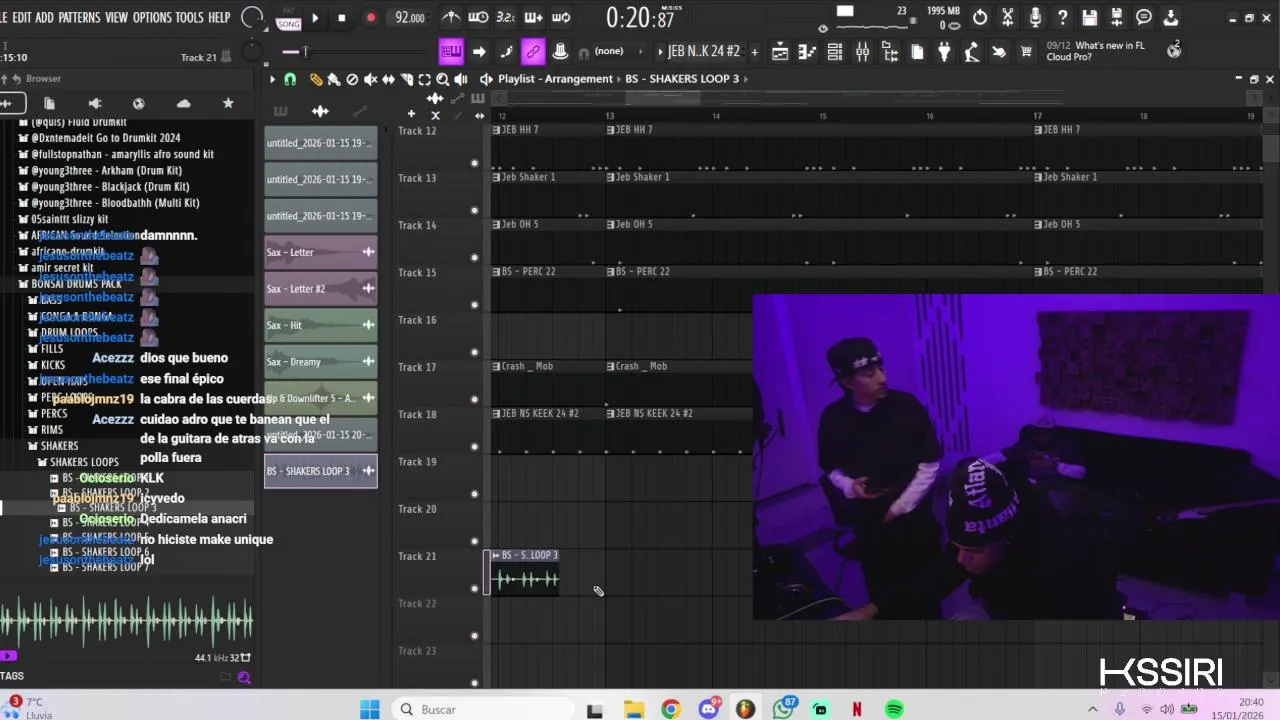Select the browser files tab icon
Screen dimensions: 1280x720
[x=49, y=103]
